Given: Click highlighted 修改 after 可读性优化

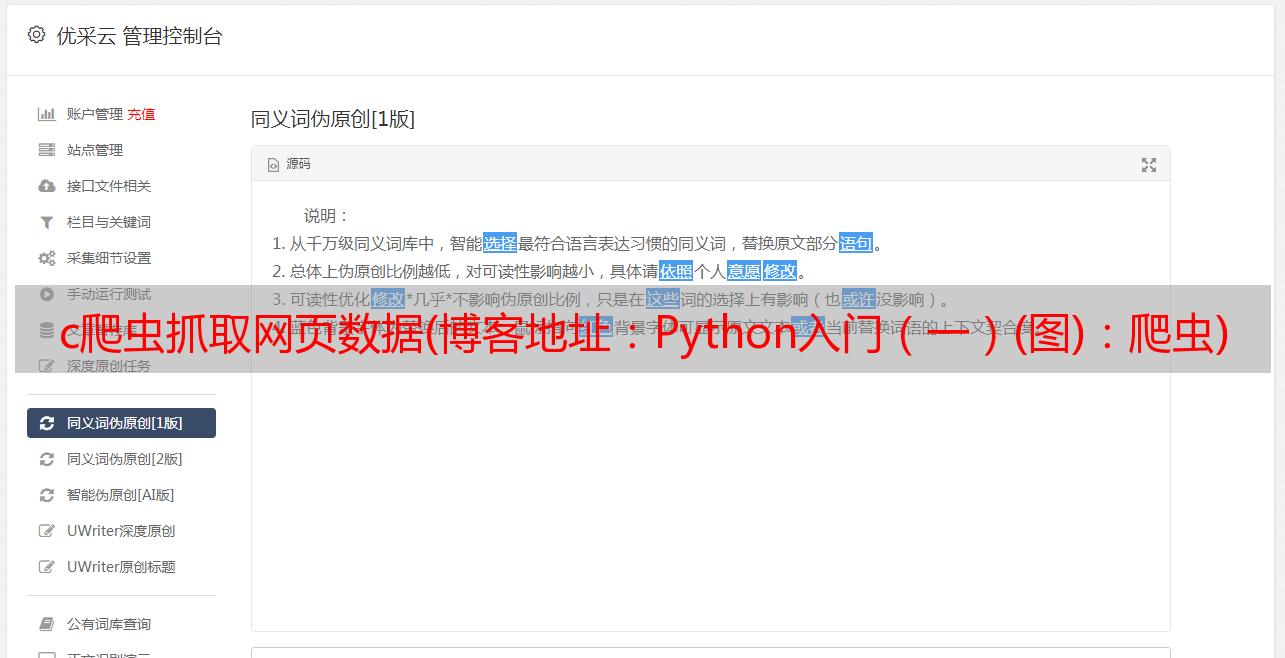Looking at the screenshot, I should pyautogui.click(x=388, y=299).
